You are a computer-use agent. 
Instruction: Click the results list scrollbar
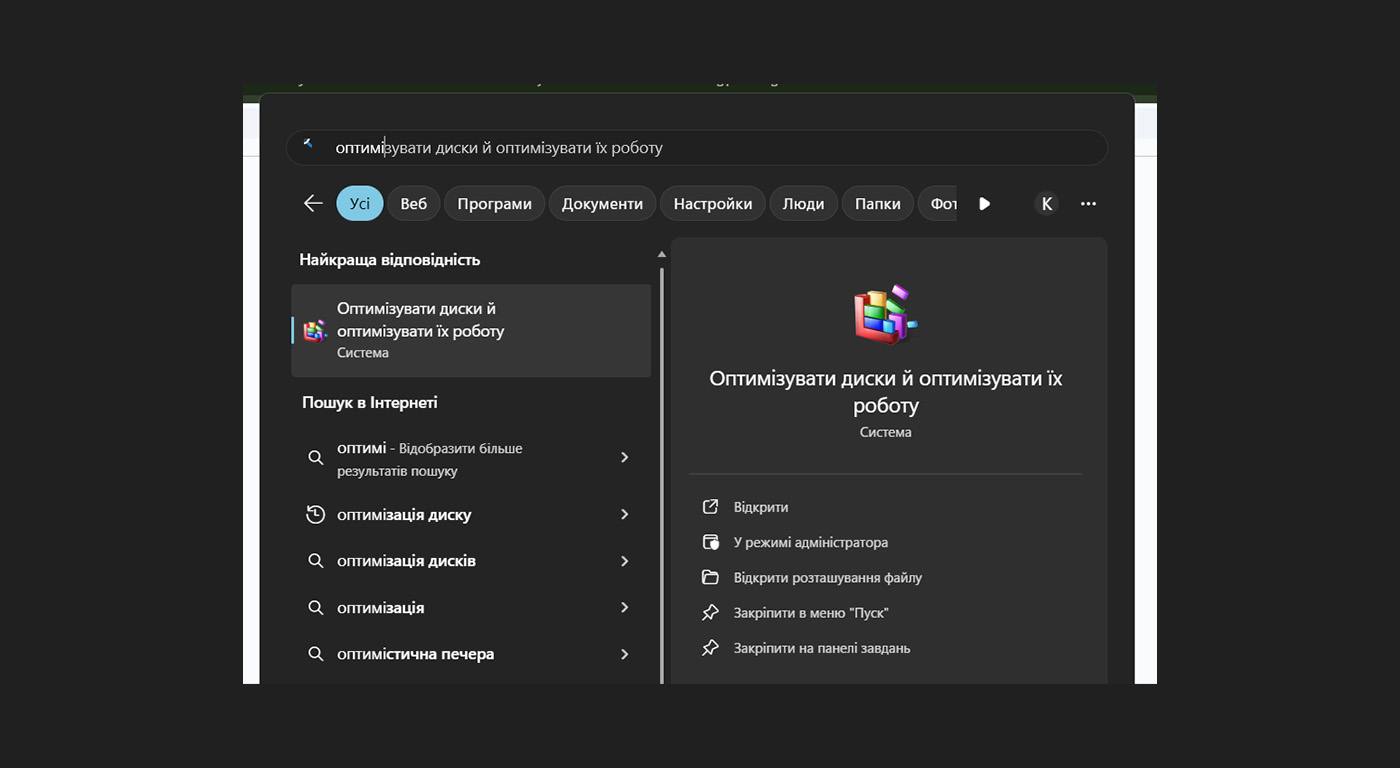[662, 475]
